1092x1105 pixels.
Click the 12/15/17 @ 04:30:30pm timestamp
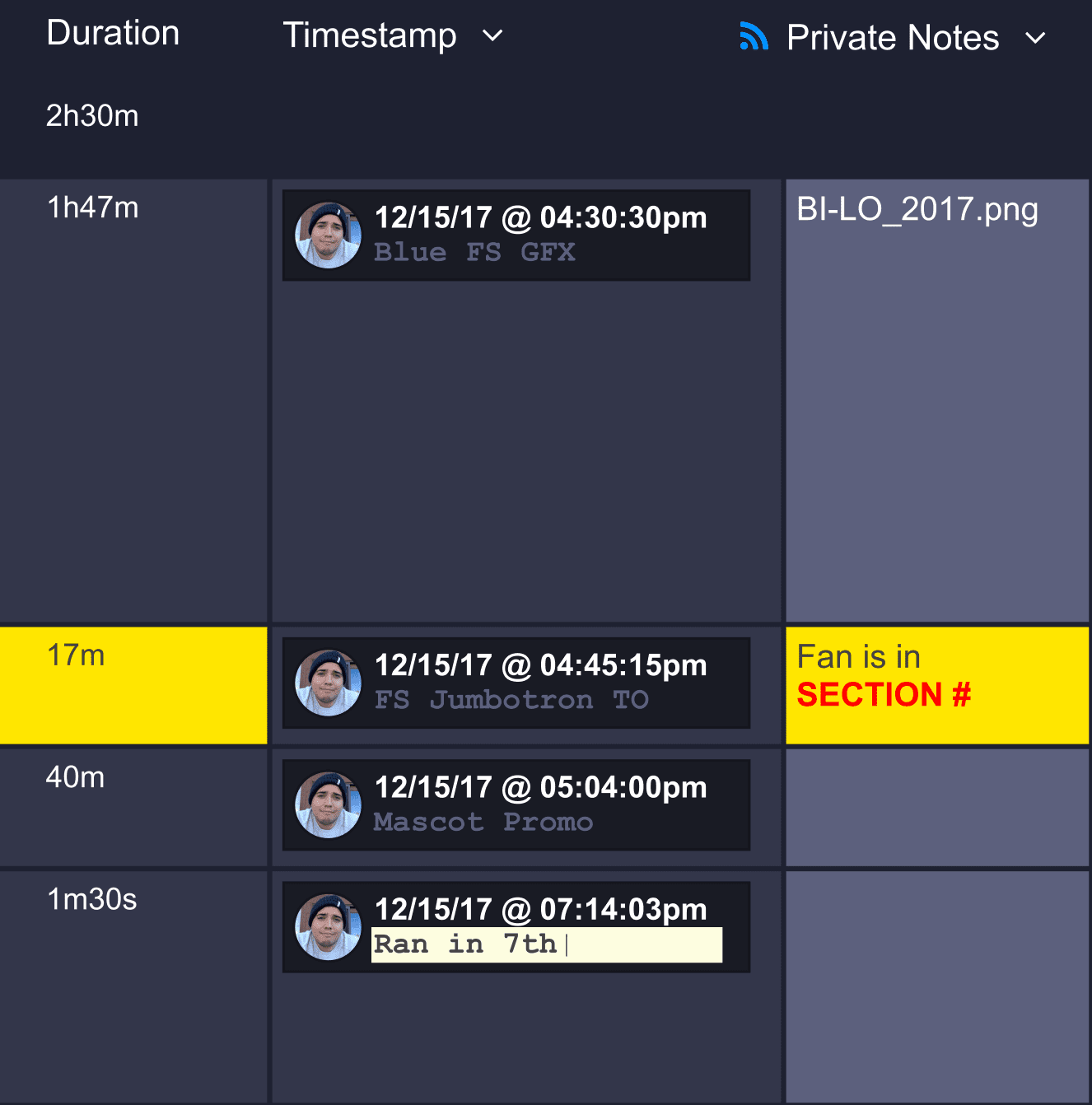pyautogui.click(x=540, y=217)
